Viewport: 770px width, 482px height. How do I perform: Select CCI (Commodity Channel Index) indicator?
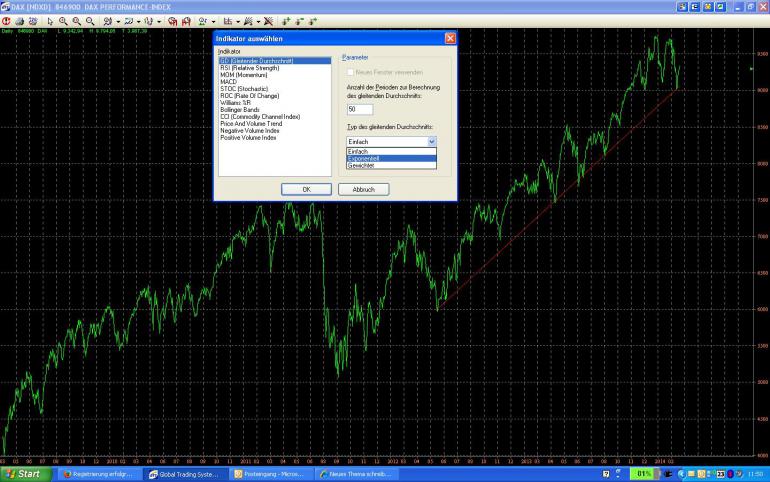[x=275, y=117]
